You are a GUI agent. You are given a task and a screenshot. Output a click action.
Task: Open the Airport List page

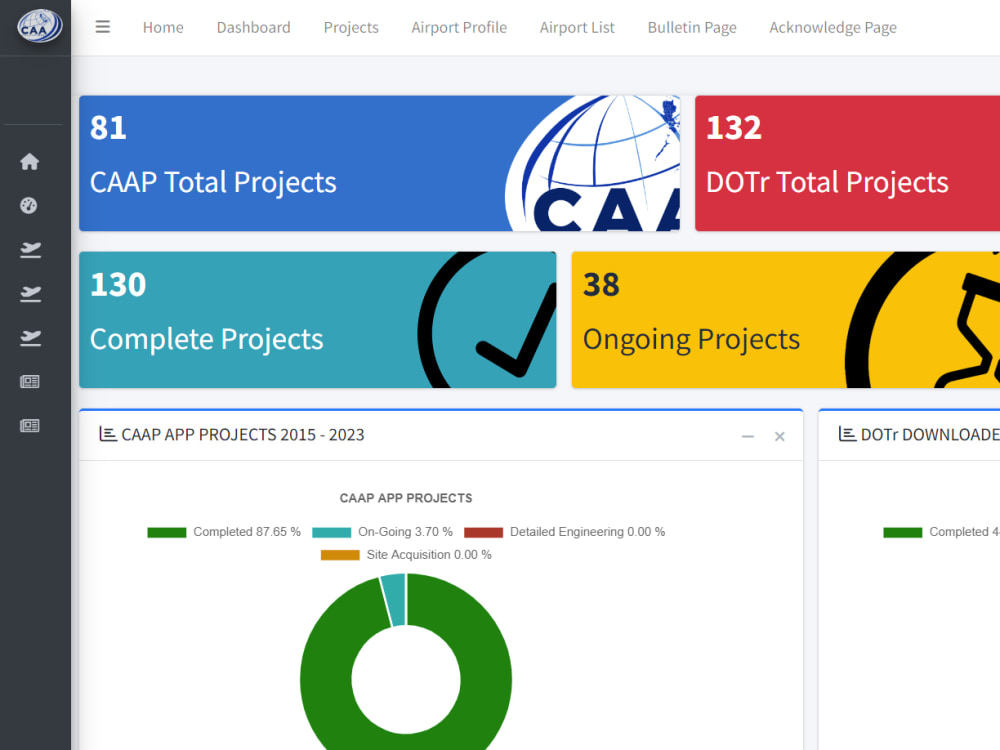(x=577, y=27)
